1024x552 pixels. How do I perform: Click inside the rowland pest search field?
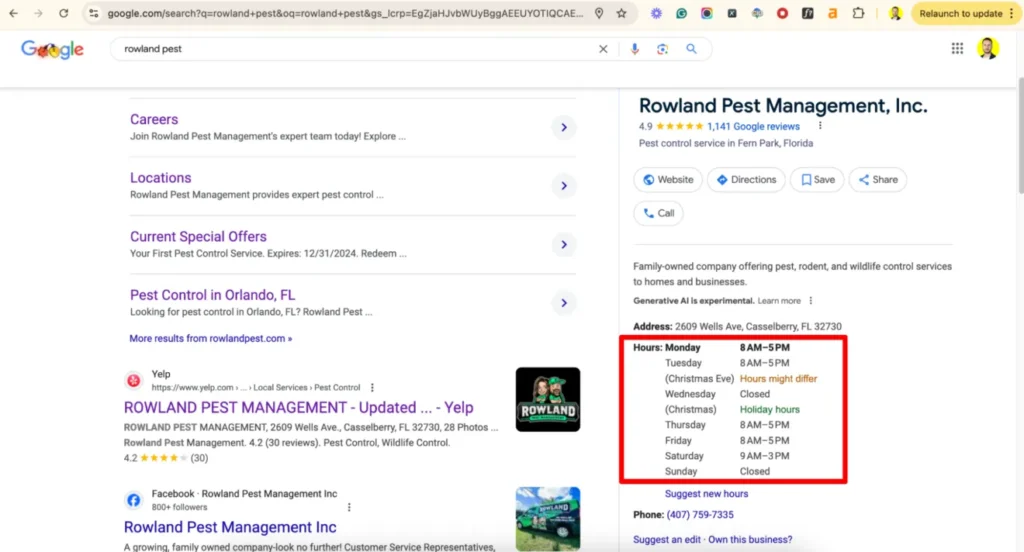[350, 49]
